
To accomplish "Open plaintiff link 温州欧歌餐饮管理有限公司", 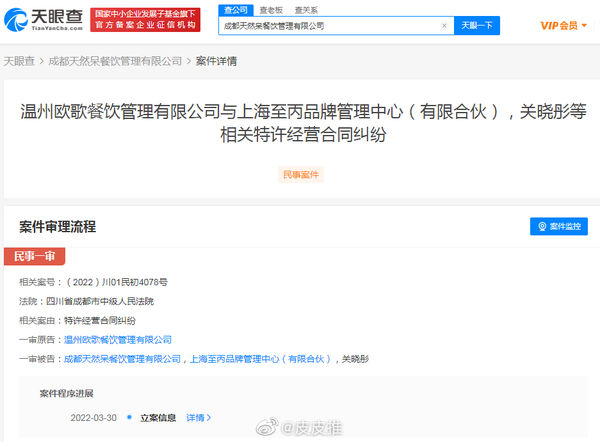I will point(118,340).
